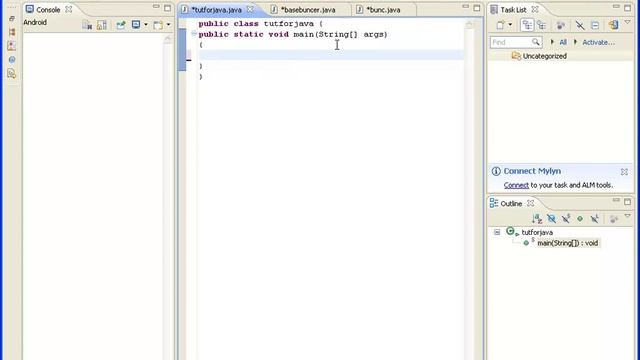Dismiss the Connect Mylyn notification
640x360 pixels.
[x=624, y=172]
